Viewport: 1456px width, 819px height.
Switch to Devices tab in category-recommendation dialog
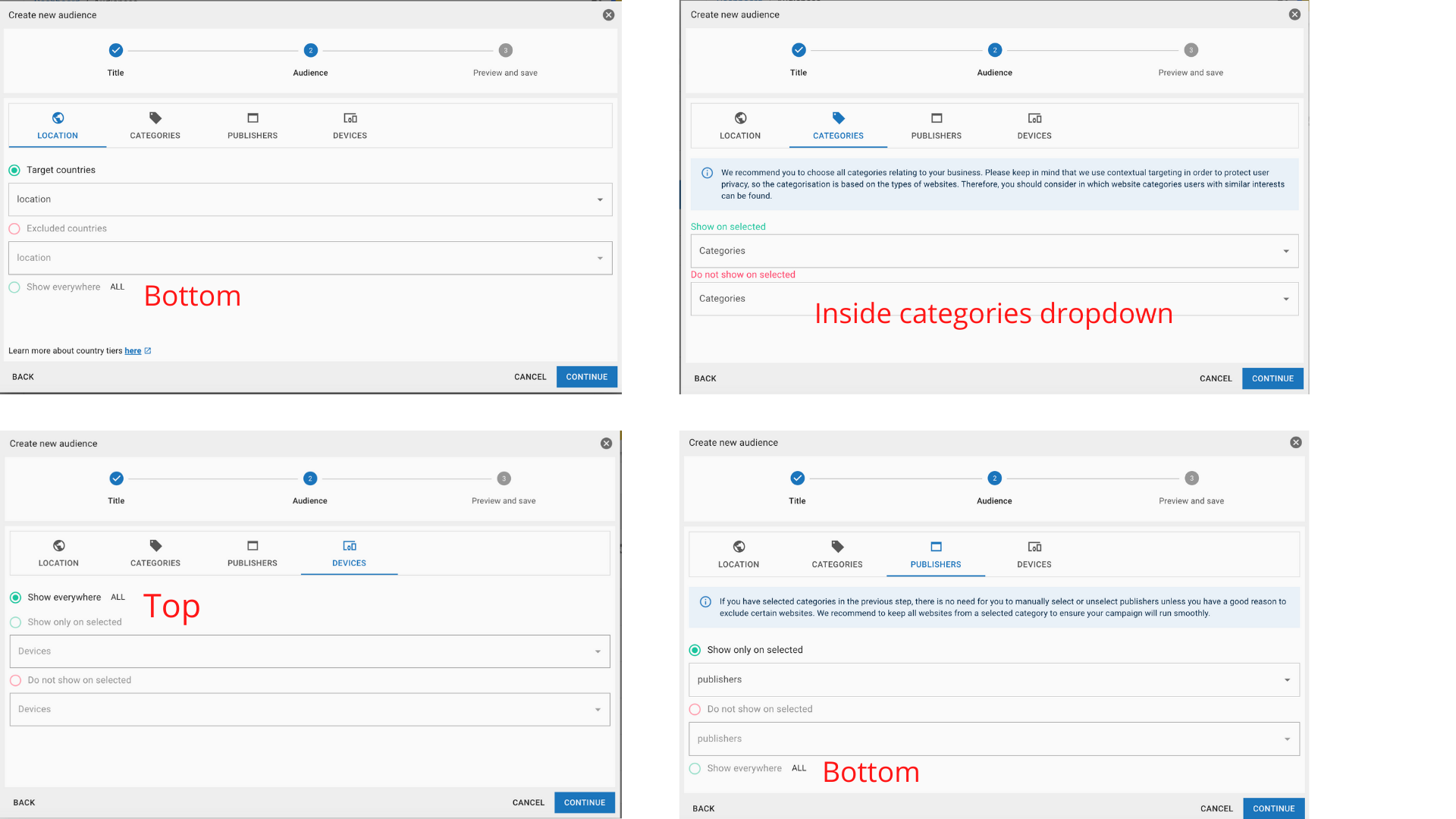pos(1034,125)
